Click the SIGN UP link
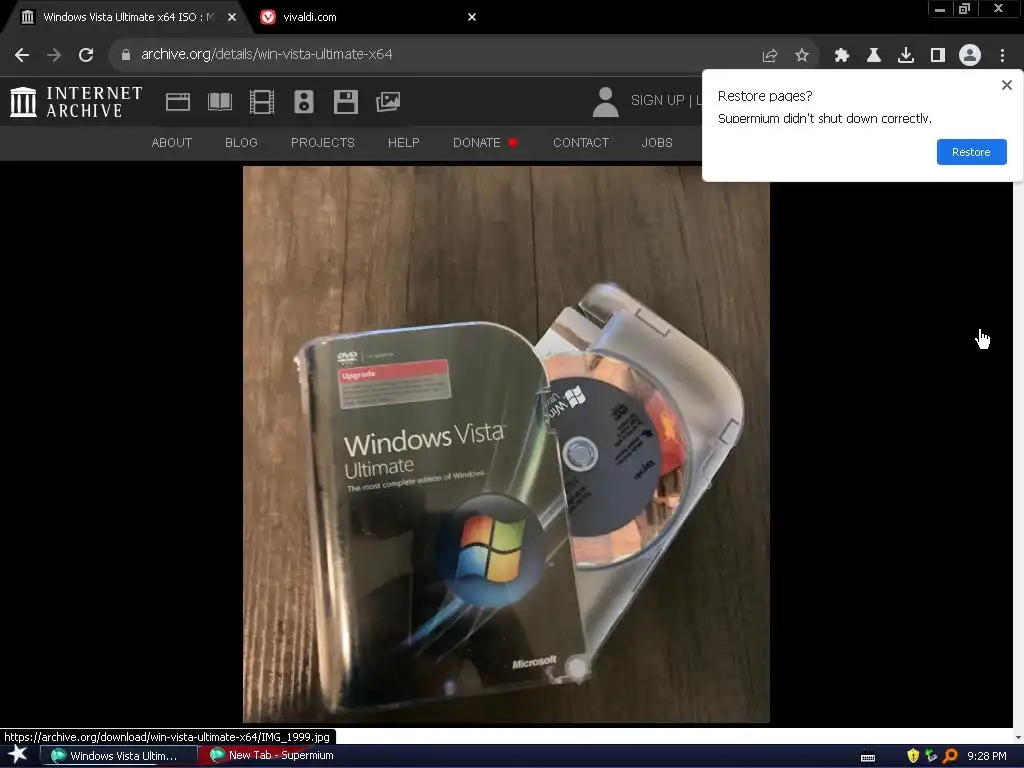 [657, 100]
